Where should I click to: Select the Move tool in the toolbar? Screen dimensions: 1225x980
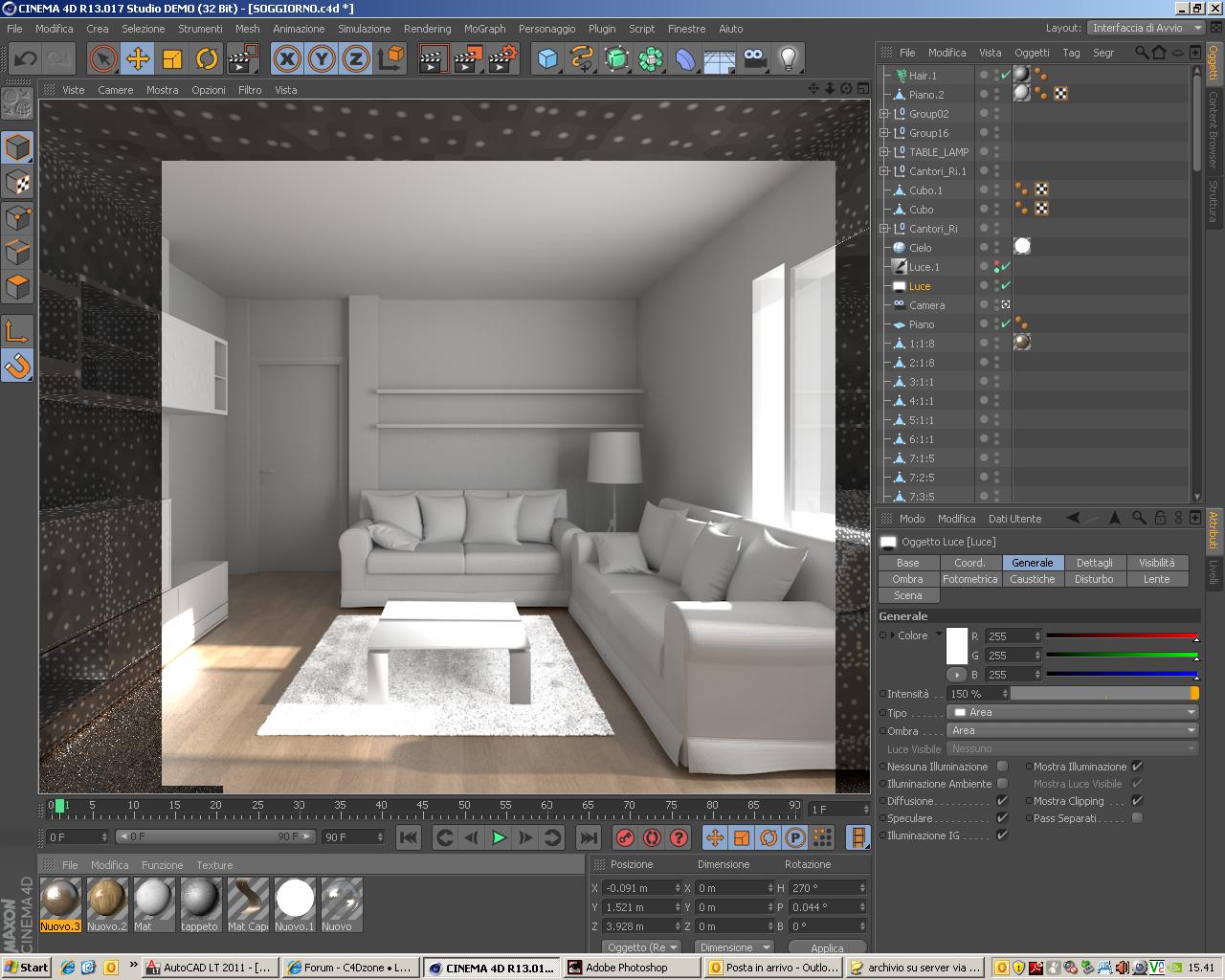138,59
